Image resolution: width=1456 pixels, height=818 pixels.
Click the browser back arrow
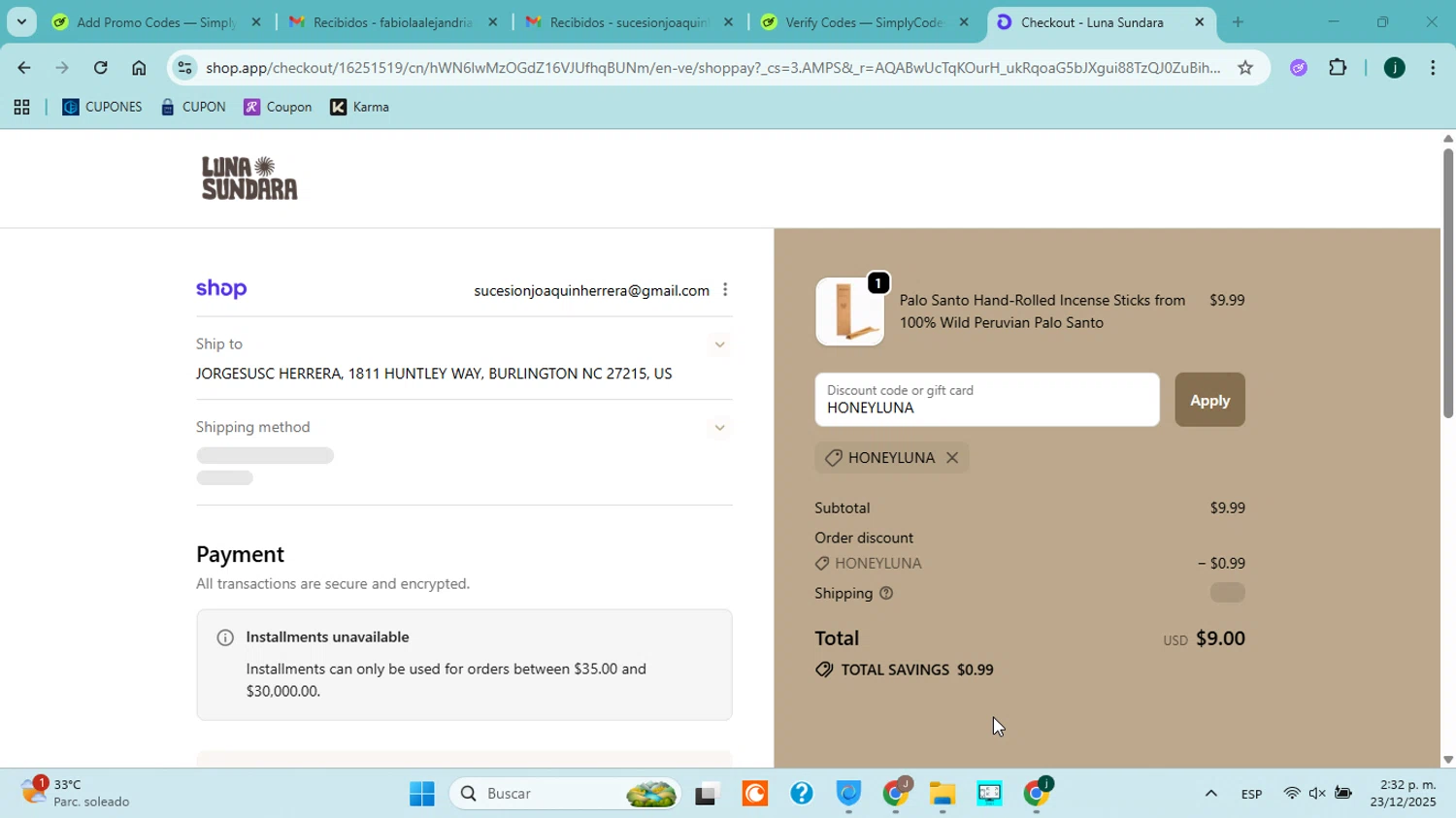[x=23, y=68]
